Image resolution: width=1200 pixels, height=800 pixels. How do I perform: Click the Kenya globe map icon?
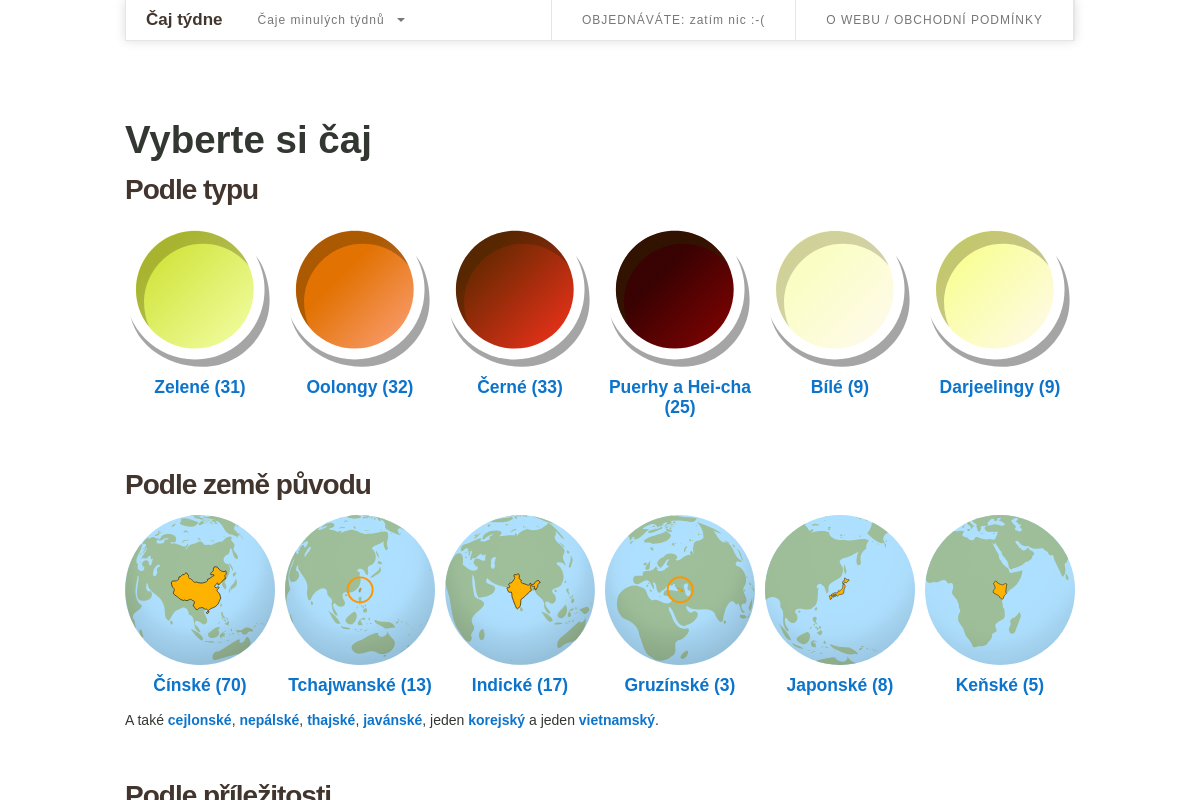click(x=1000, y=590)
